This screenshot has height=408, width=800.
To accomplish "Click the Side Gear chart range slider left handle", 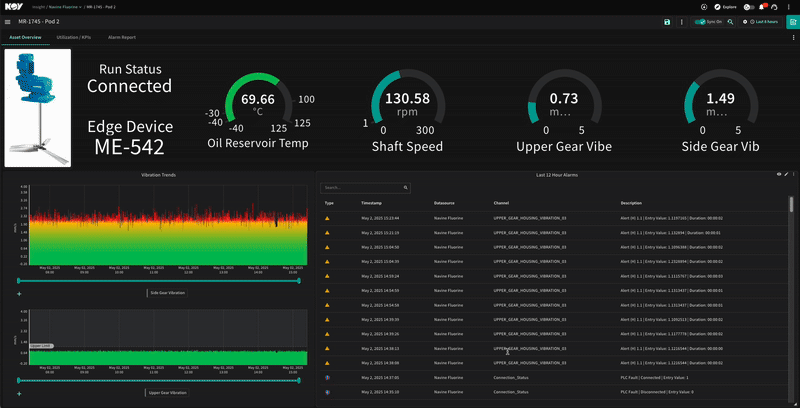I will 19,280.
